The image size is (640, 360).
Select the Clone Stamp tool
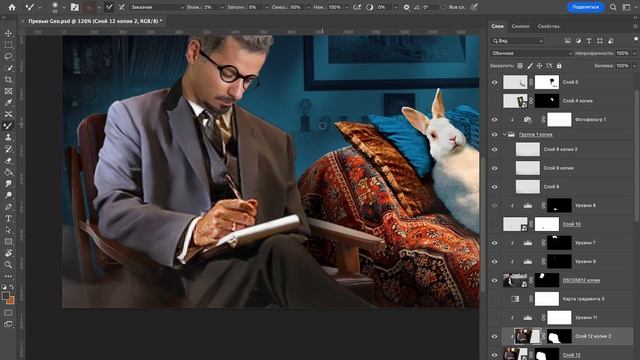(8, 137)
